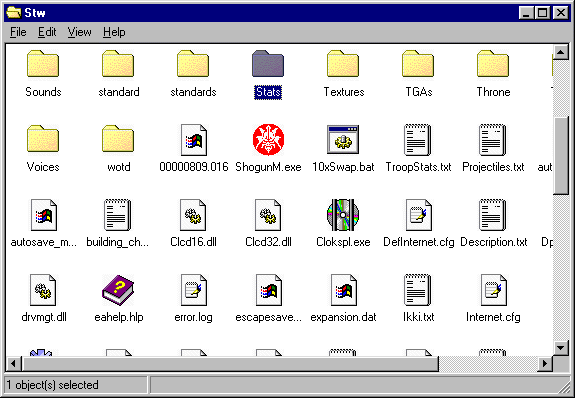Image resolution: width=575 pixels, height=398 pixels.
Task: Click the '10xSwap.bat' file name label
Action: click(343, 167)
